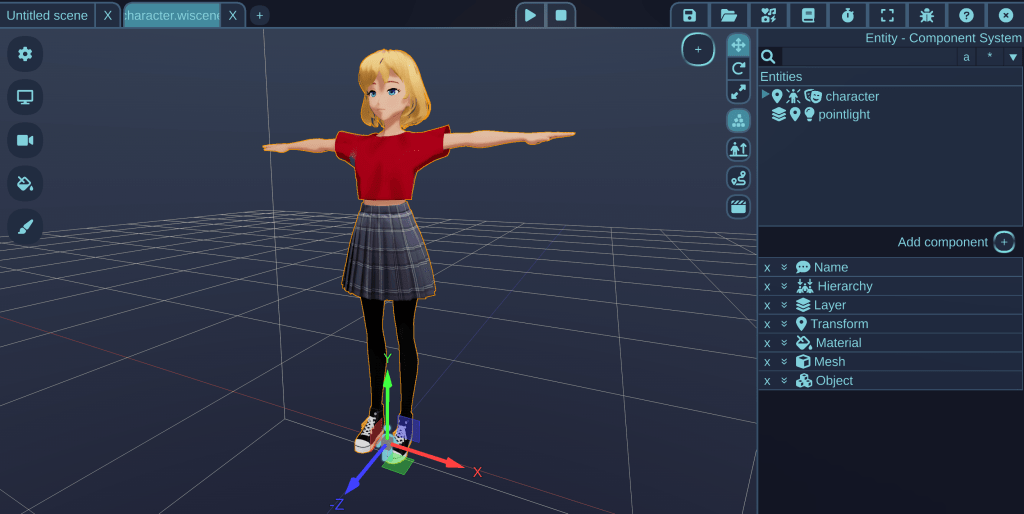Open a file with the folder icon
1024x514 pixels.
pyautogui.click(x=729, y=15)
